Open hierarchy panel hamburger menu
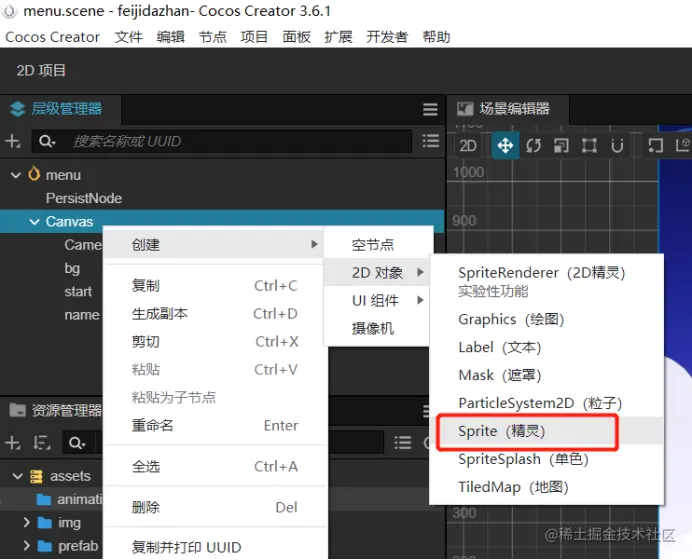 [430, 109]
